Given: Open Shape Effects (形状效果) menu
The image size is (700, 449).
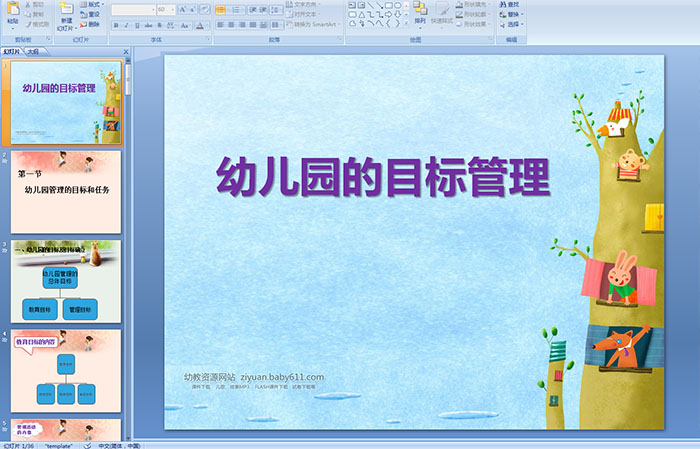Looking at the screenshot, I should (x=473, y=24).
